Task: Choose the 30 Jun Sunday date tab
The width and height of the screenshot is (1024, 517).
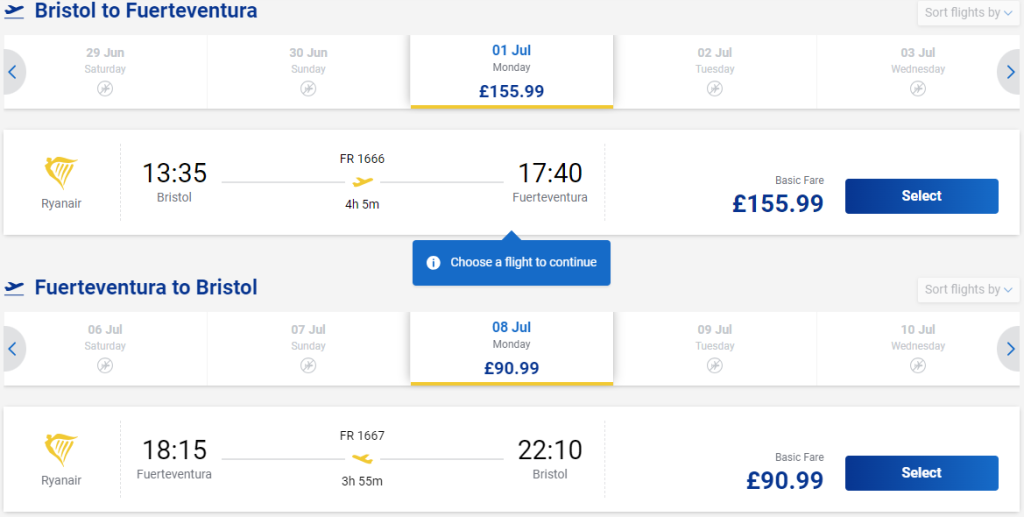Action: point(308,72)
